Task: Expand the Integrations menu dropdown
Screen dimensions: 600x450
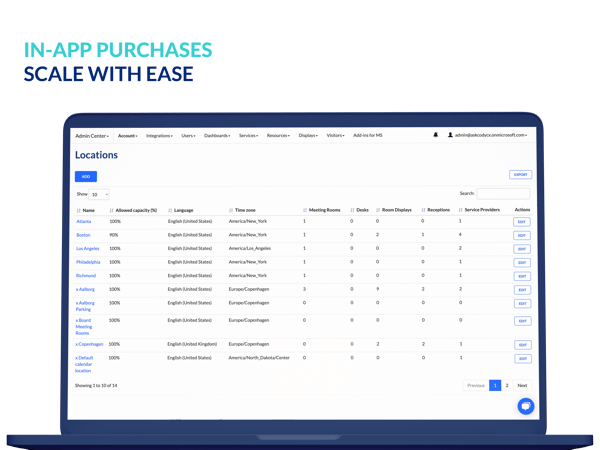Action: [x=159, y=135]
